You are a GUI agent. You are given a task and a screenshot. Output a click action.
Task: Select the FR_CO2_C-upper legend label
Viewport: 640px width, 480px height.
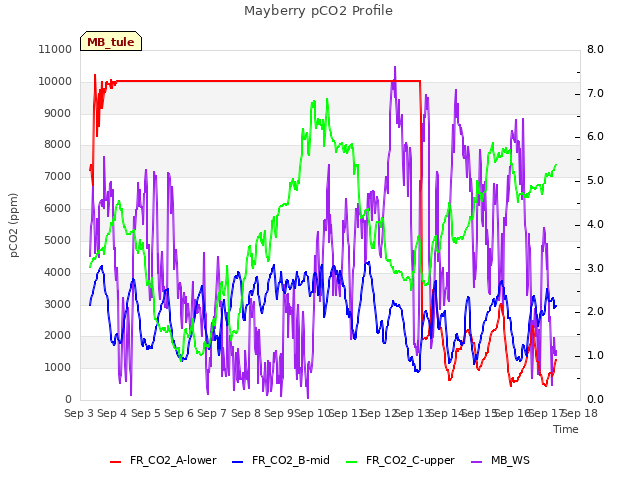tap(410, 460)
